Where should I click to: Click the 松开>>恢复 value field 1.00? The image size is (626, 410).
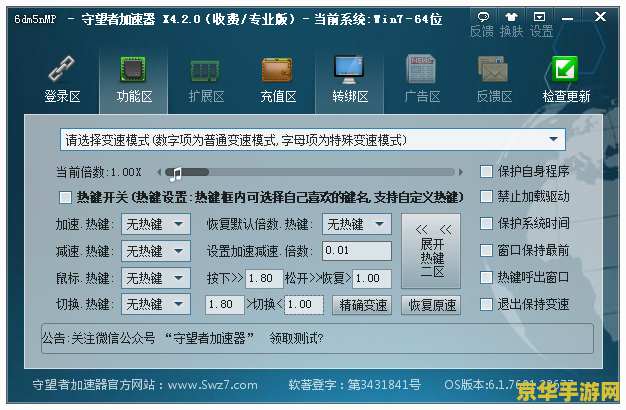pos(372,278)
